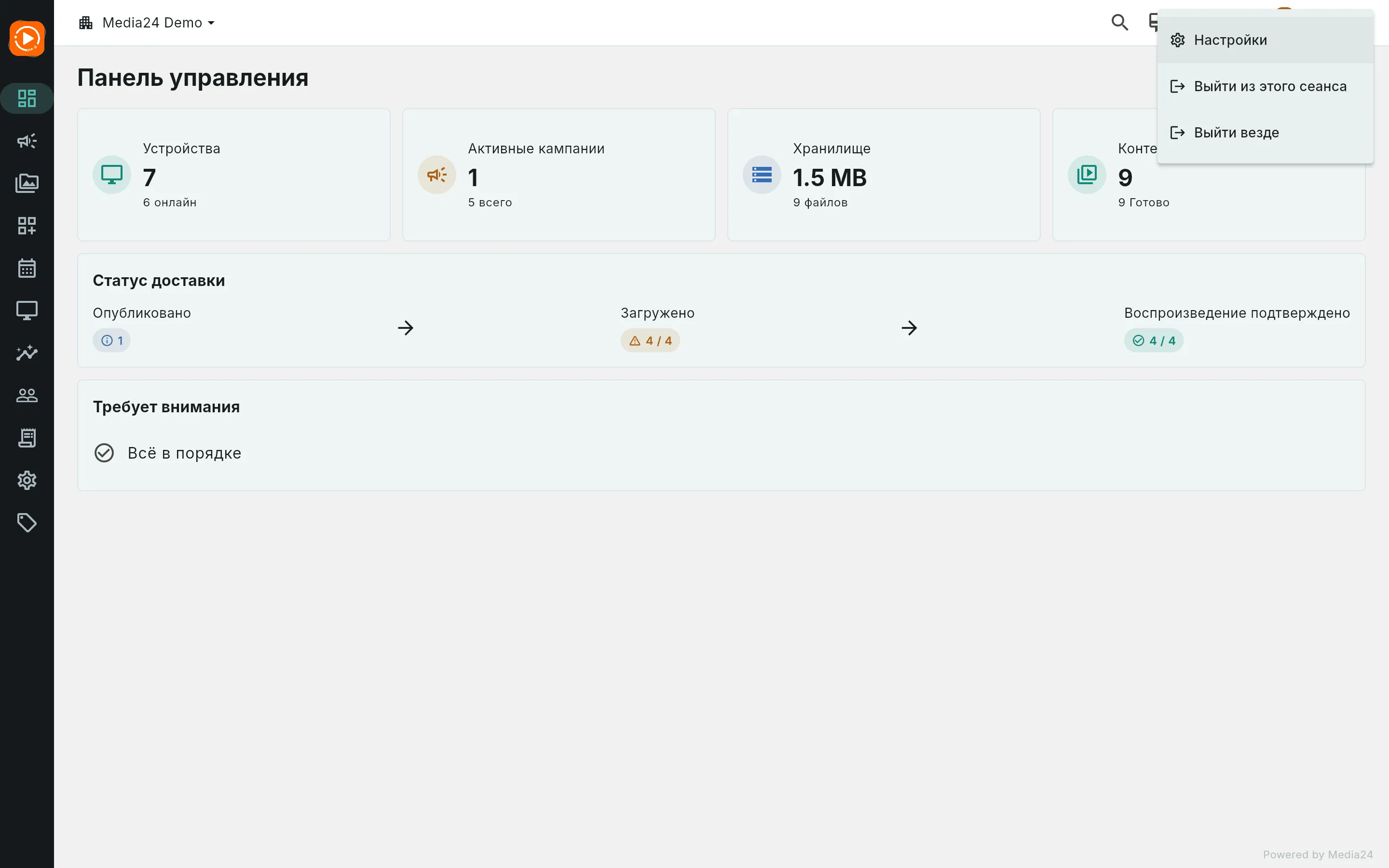
Task: Click the Загружено 4 / 4 warning badge
Action: click(650, 340)
